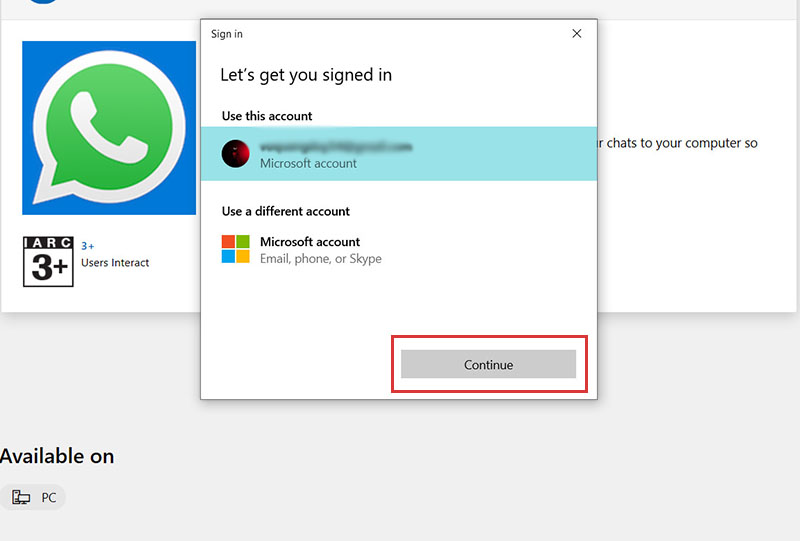Click the PC device icon

pyautogui.click(x=21, y=497)
